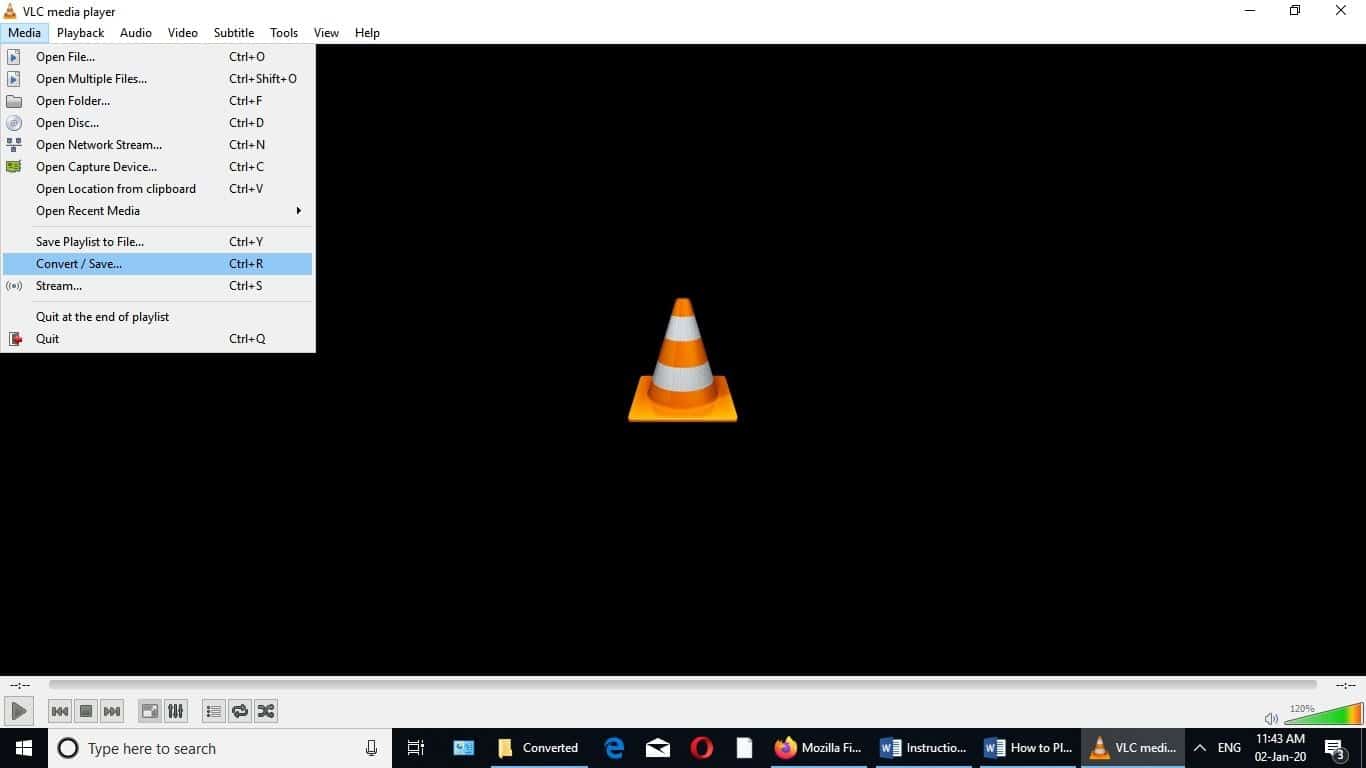The width and height of the screenshot is (1366, 768).
Task: Open the Action Center notifications icon
Action: point(1334,748)
